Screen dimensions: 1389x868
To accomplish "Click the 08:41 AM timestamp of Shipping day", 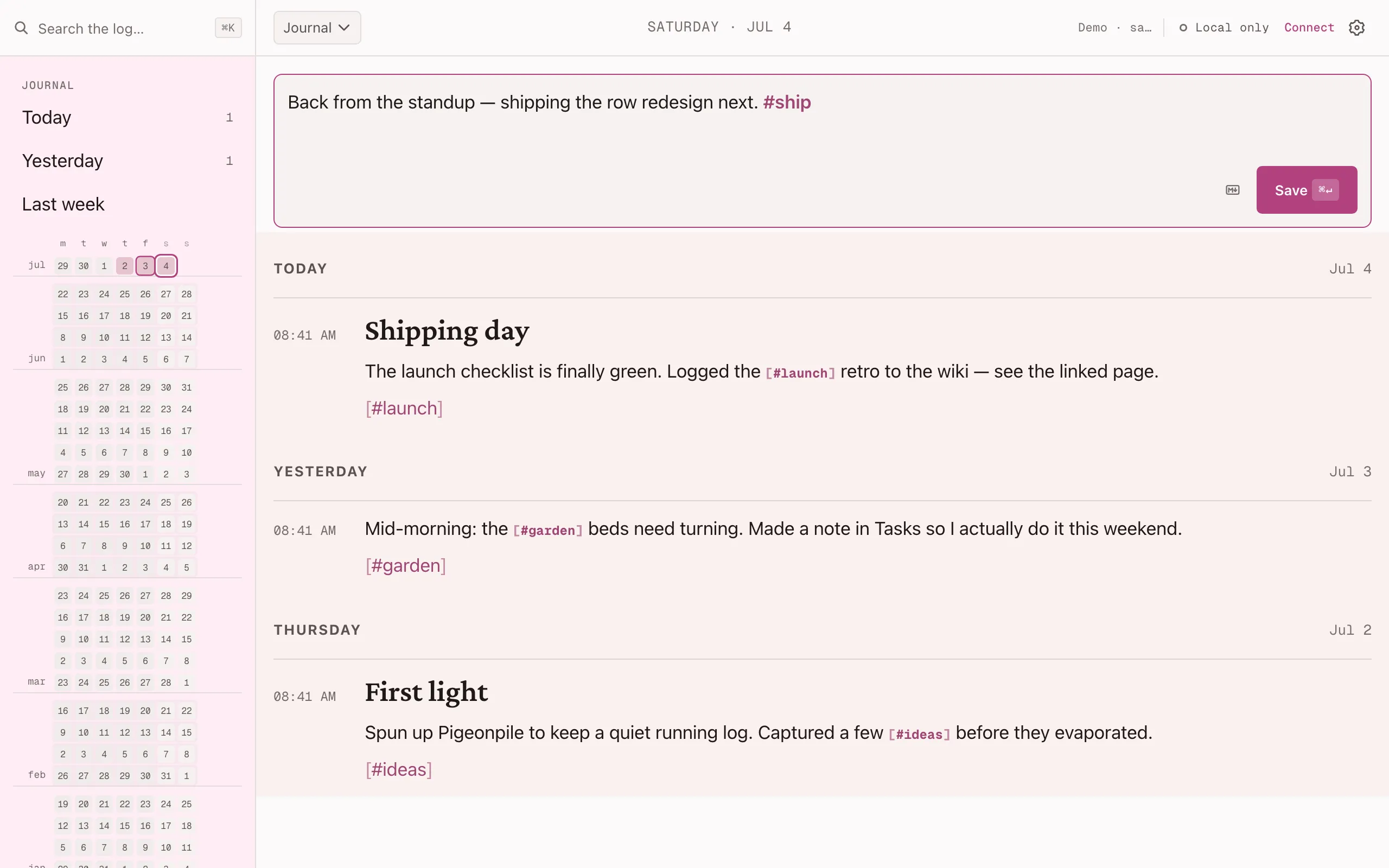I will 305,335.
